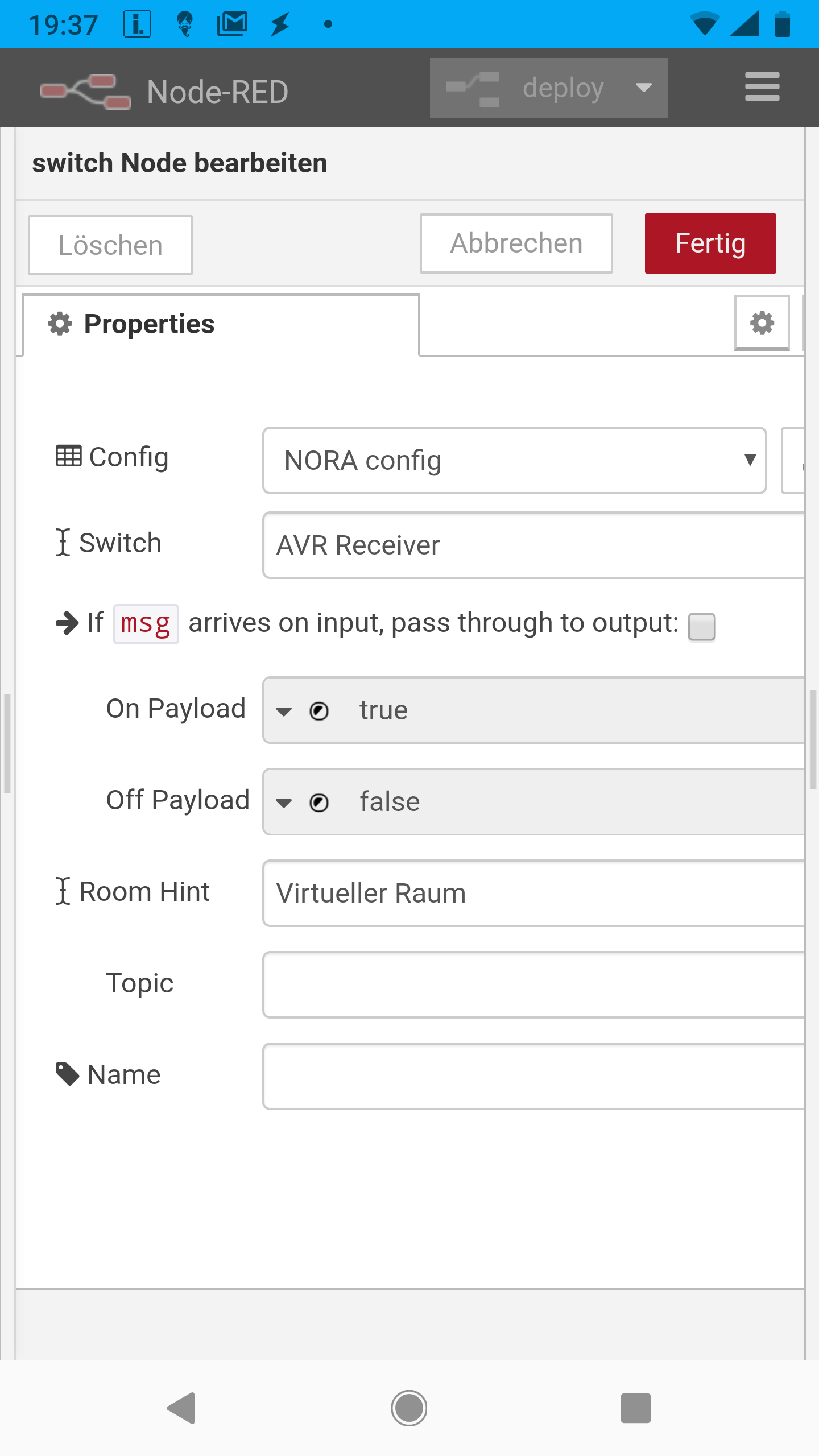Image resolution: width=819 pixels, height=1456 pixels.
Task: Tap the Android back navigation icon
Action: click(182, 1408)
